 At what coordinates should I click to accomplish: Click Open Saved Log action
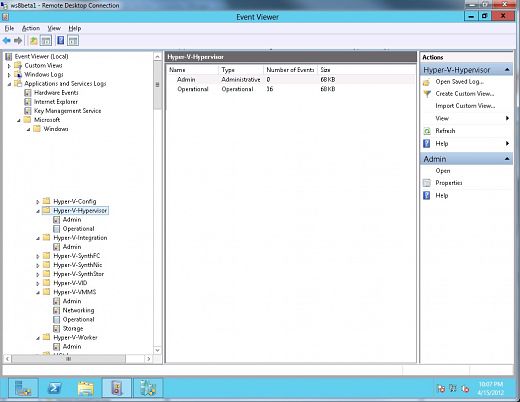tap(459, 82)
